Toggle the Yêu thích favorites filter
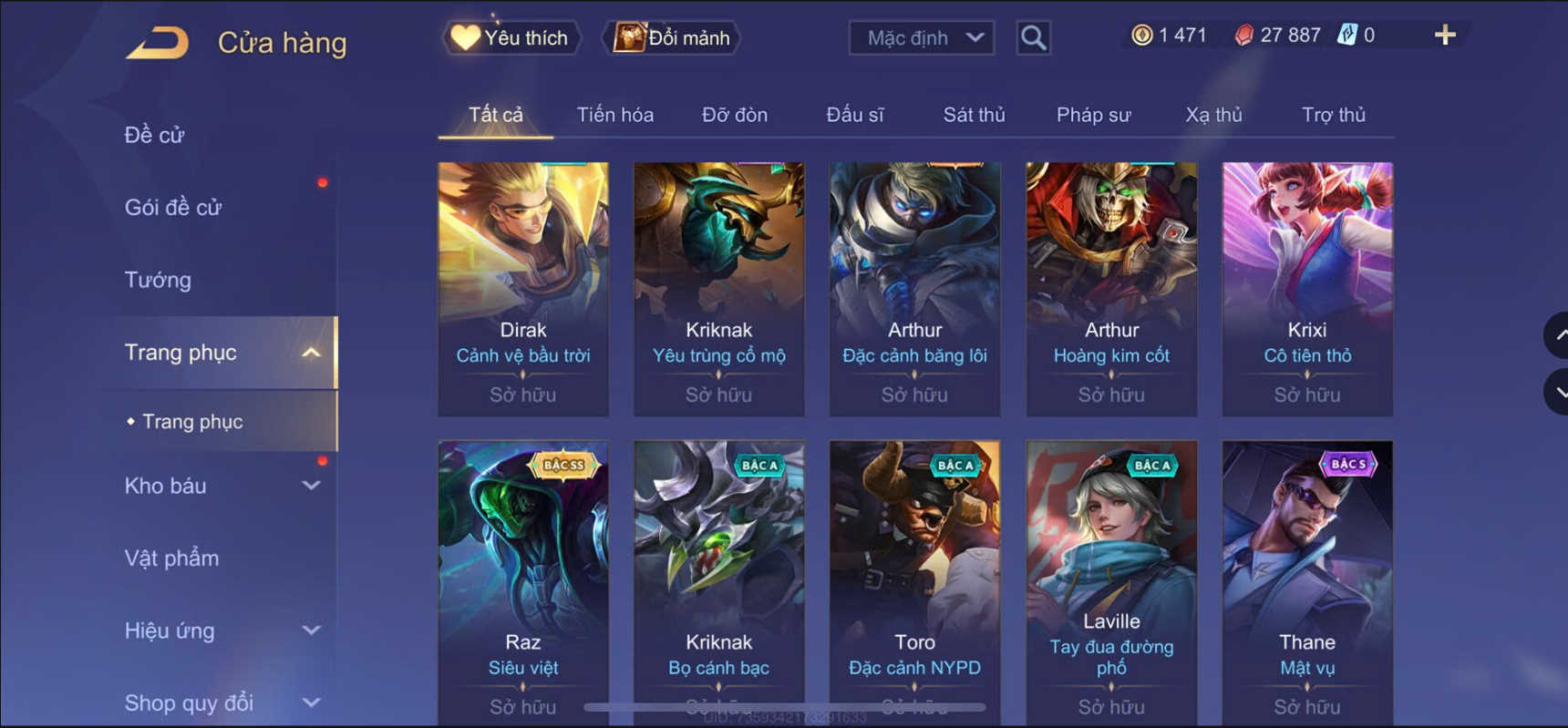The height and width of the screenshot is (728, 1568). [x=511, y=38]
